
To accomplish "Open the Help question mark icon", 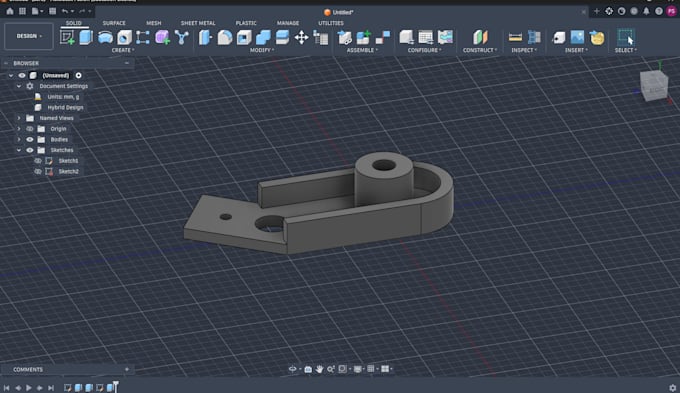I will point(659,11).
